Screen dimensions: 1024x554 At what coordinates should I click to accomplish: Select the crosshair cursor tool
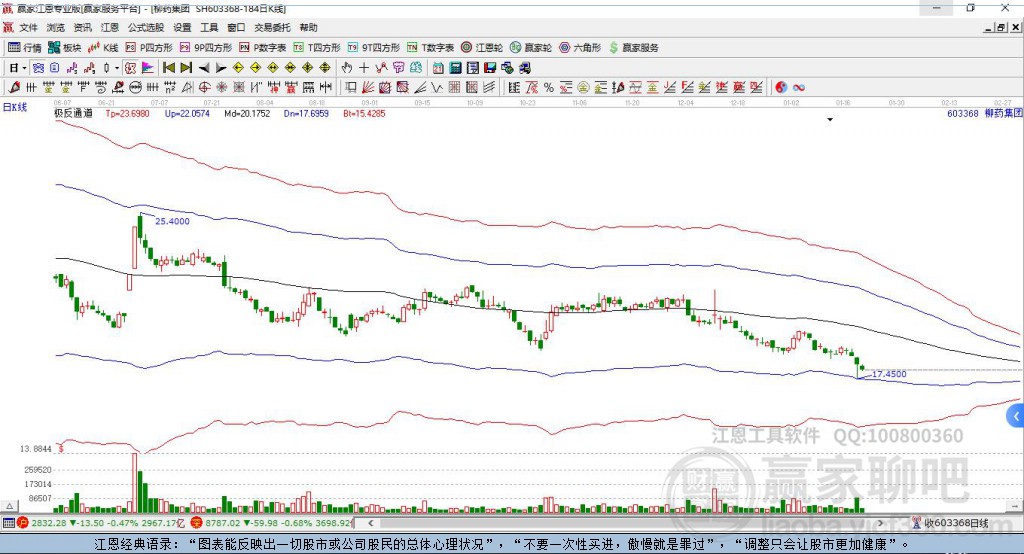coord(364,68)
